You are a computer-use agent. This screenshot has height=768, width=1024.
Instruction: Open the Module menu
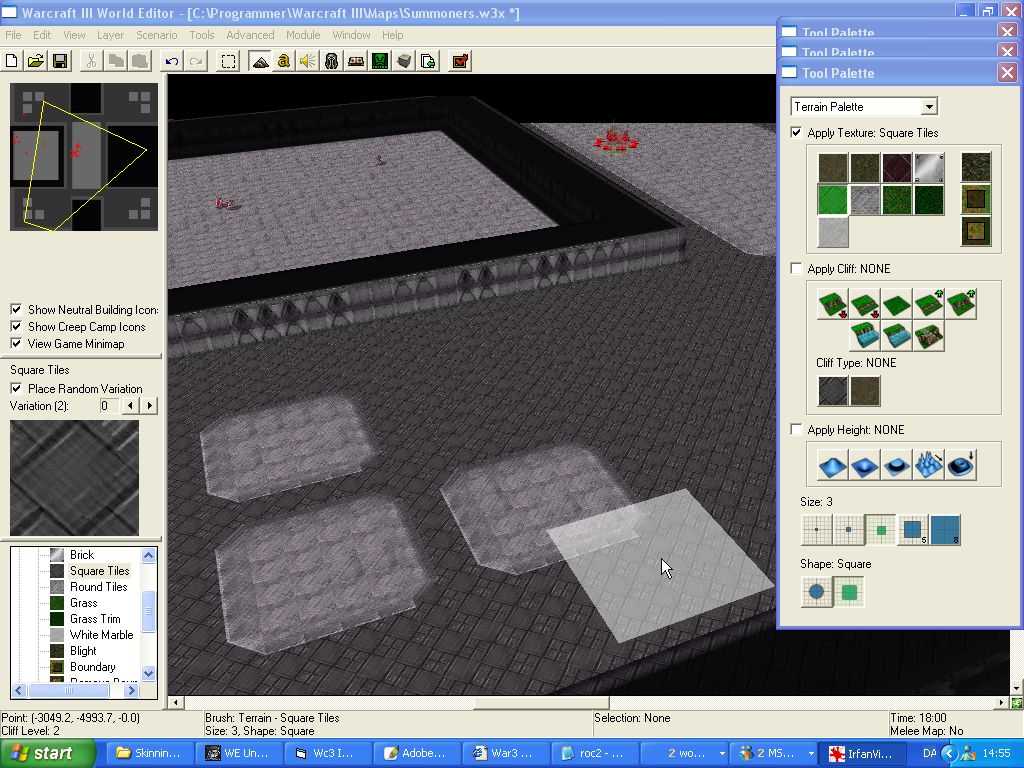coord(303,35)
